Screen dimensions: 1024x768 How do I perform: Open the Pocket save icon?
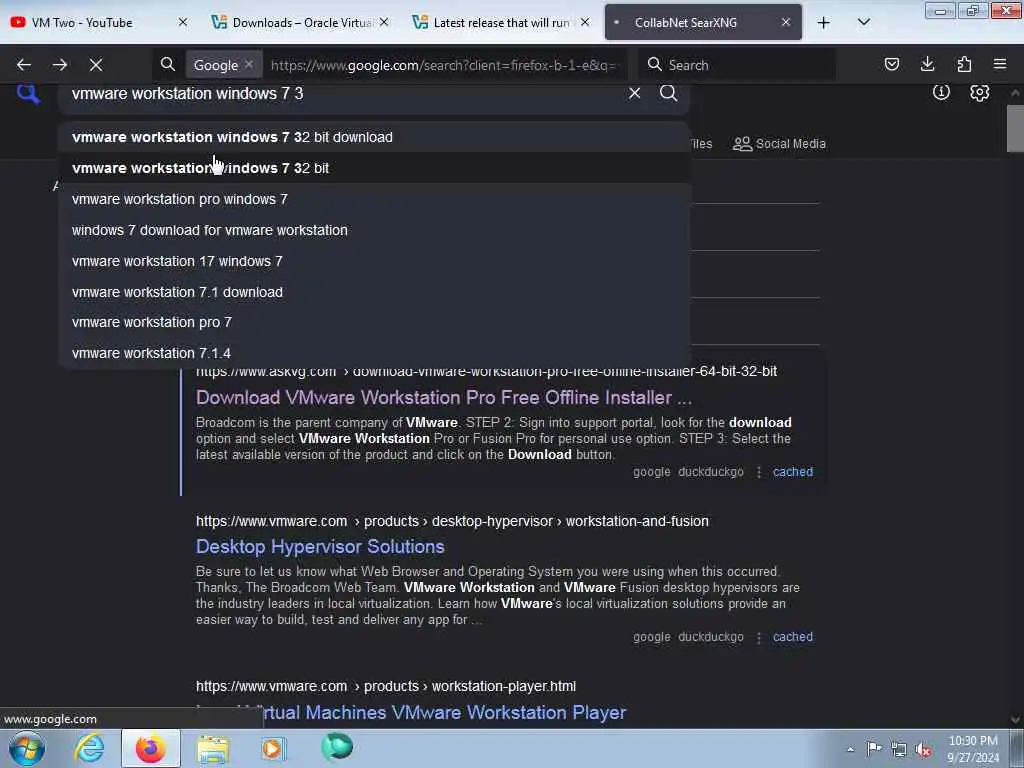click(891, 64)
